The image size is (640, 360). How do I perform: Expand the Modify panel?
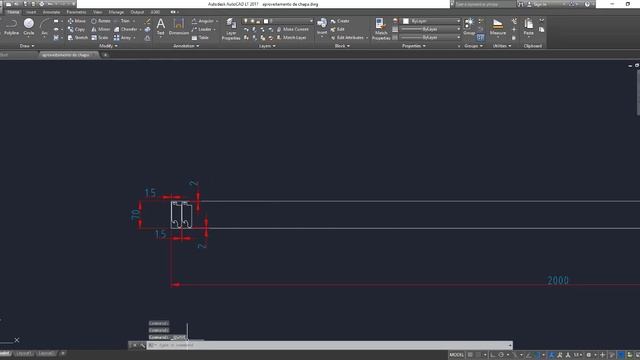coord(108,46)
